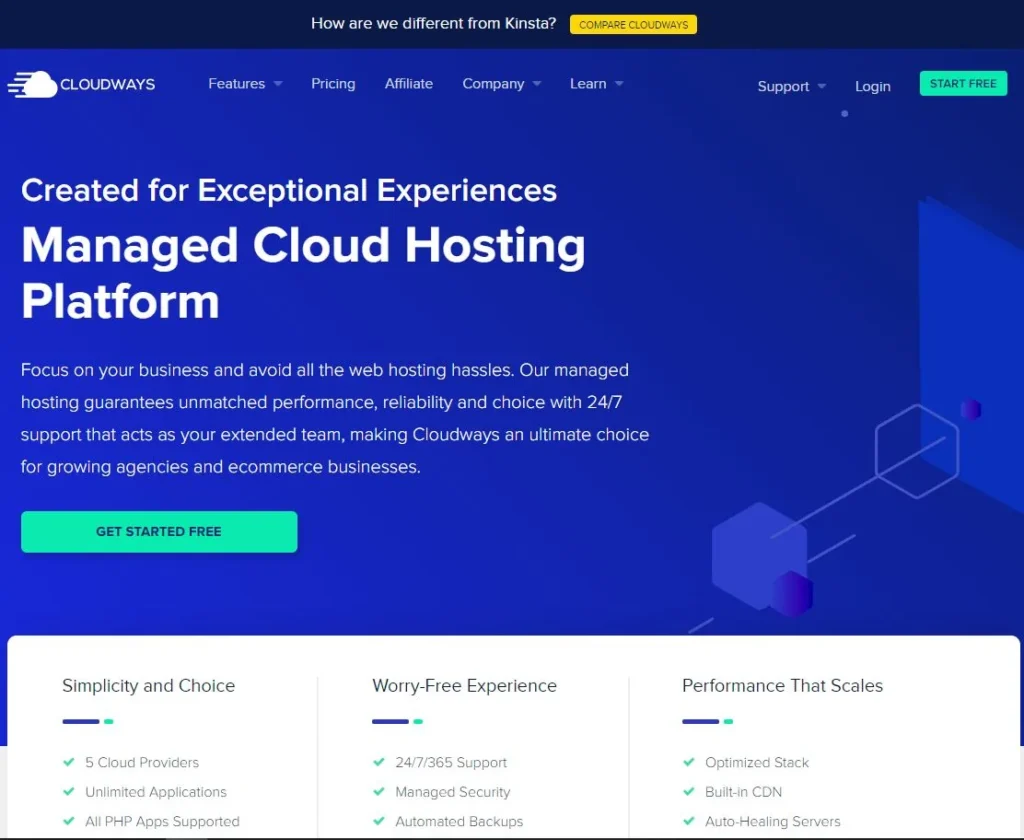
Task: Click the checkmark beside Unlimited Applications
Action: tap(69, 791)
